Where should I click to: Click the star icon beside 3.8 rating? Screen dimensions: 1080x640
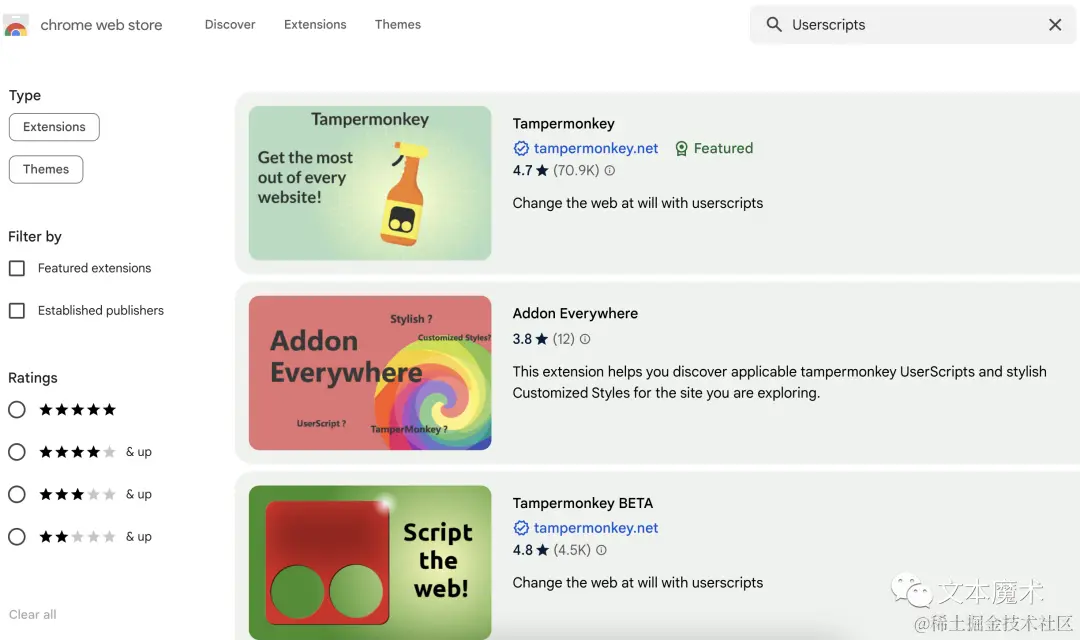(x=541, y=339)
